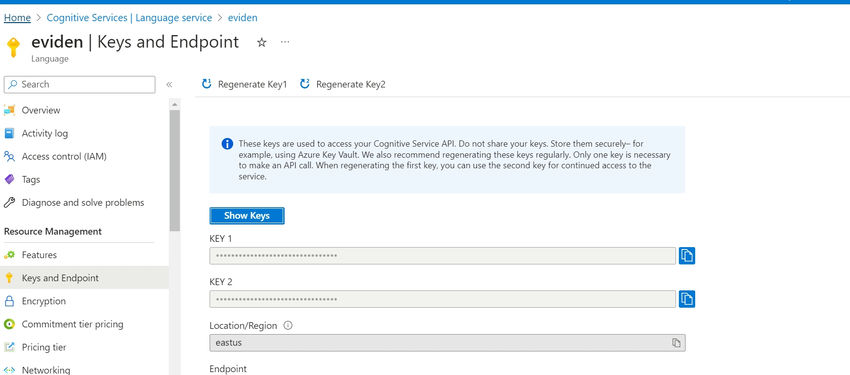Viewport: 850px width, 375px height.
Task: Copy KEY 2 to clipboard
Action: click(687, 299)
